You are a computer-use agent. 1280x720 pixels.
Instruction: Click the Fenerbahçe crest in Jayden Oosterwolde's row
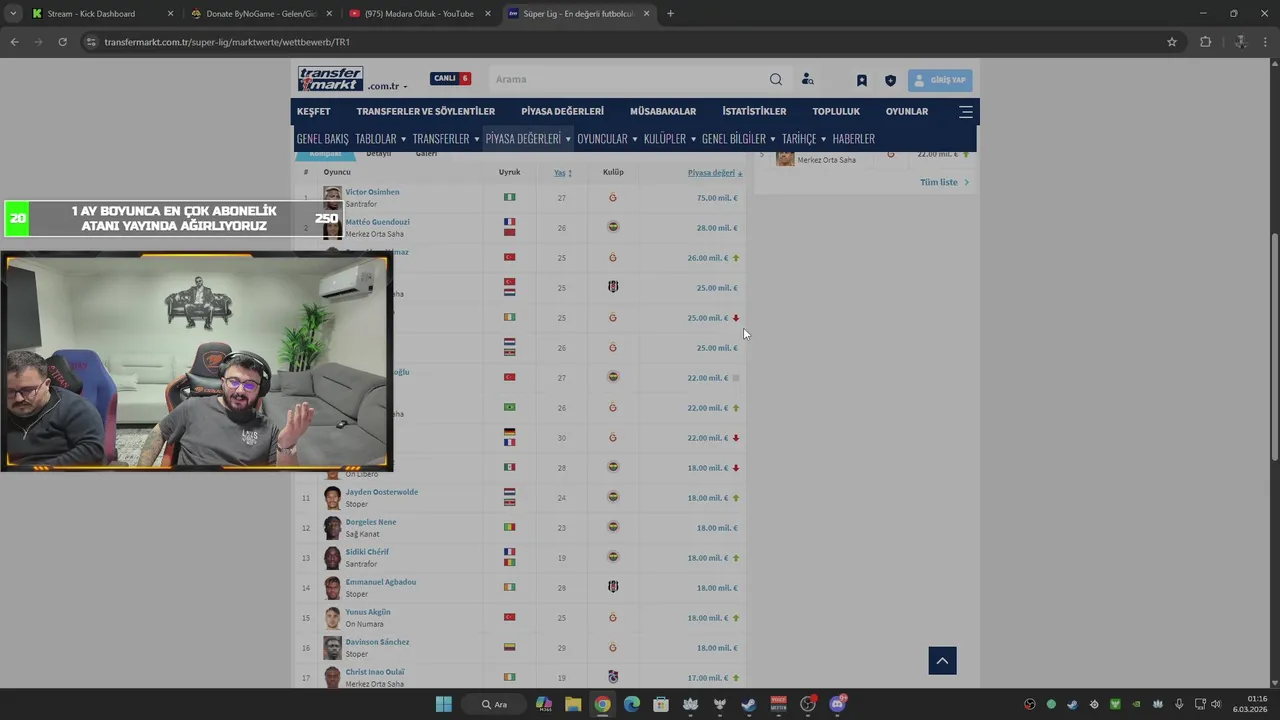point(613,497)
